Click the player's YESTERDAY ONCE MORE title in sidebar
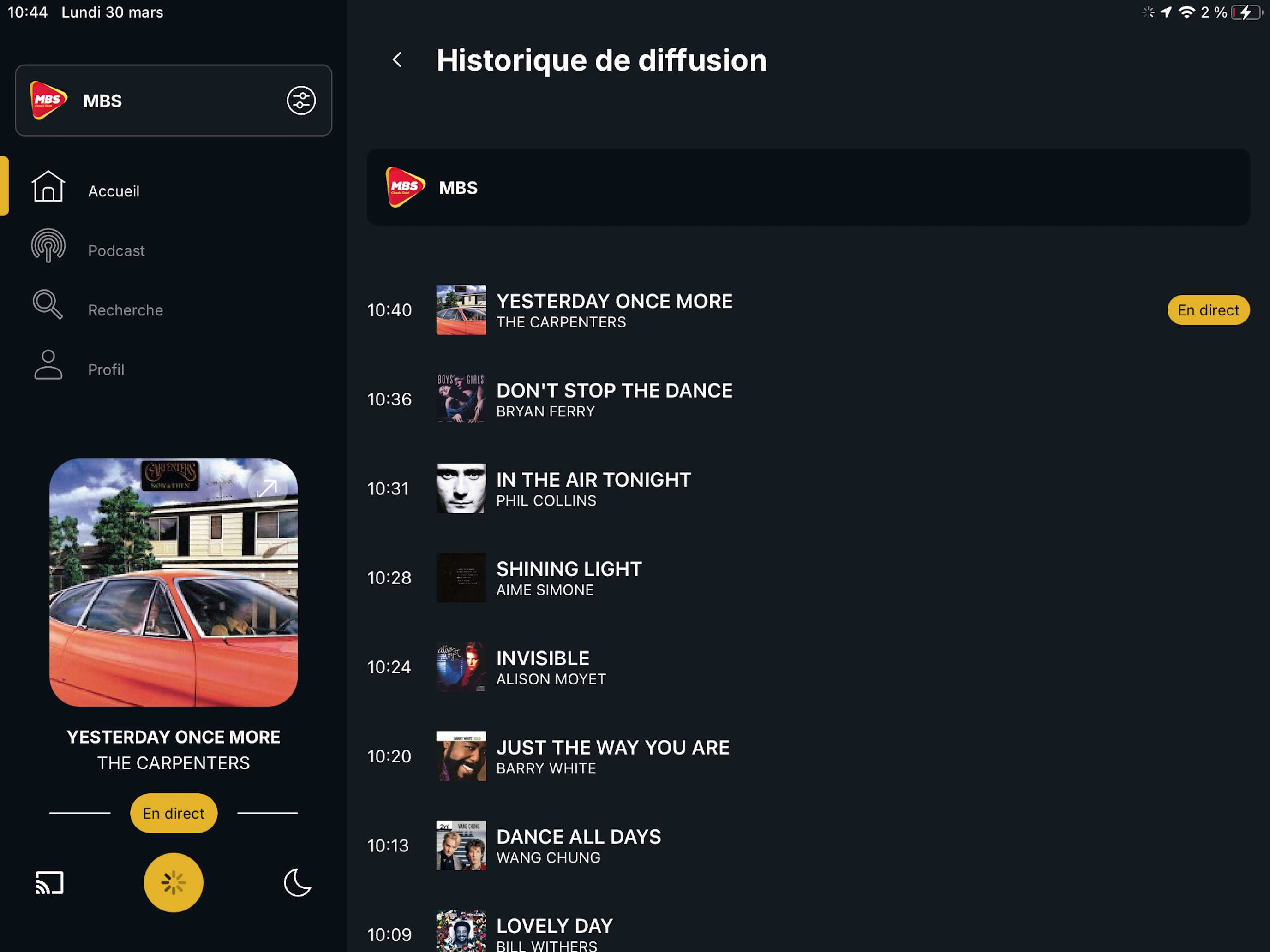Image resolution: width=1270 pixels, height=952 pixels. (x=174, y=737)
